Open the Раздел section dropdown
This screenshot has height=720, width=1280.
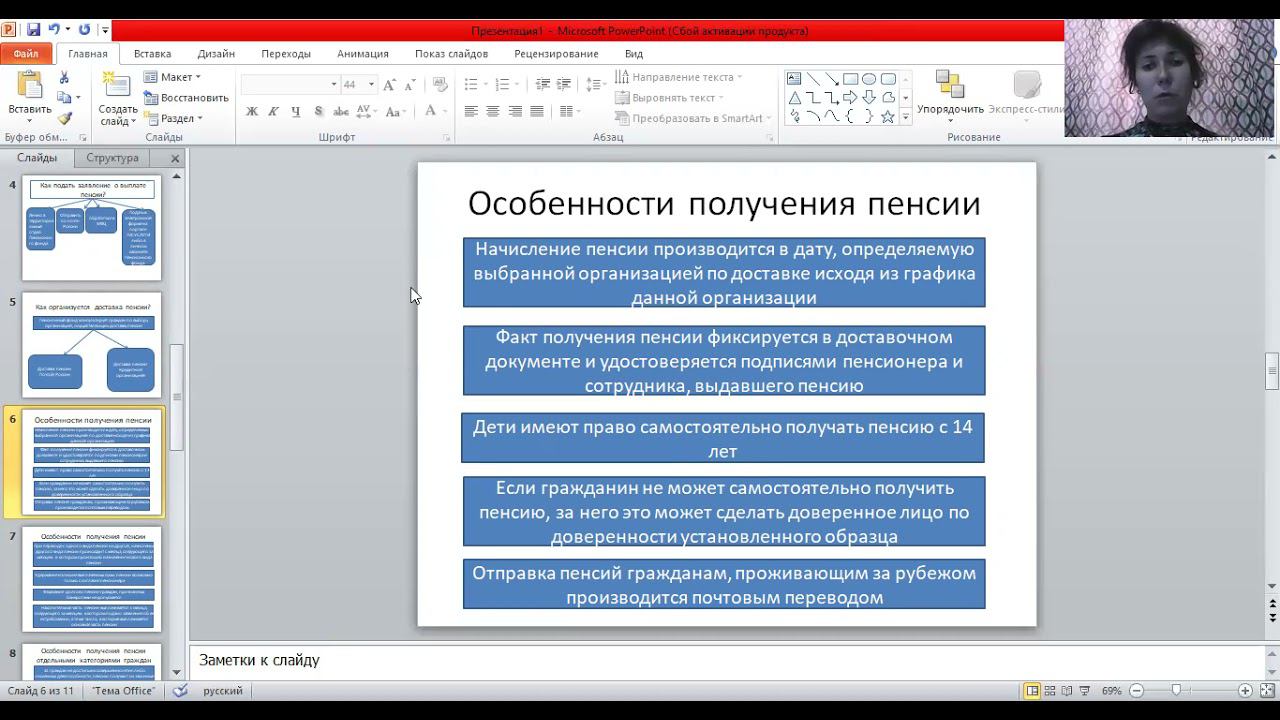(x=173, y=118)
